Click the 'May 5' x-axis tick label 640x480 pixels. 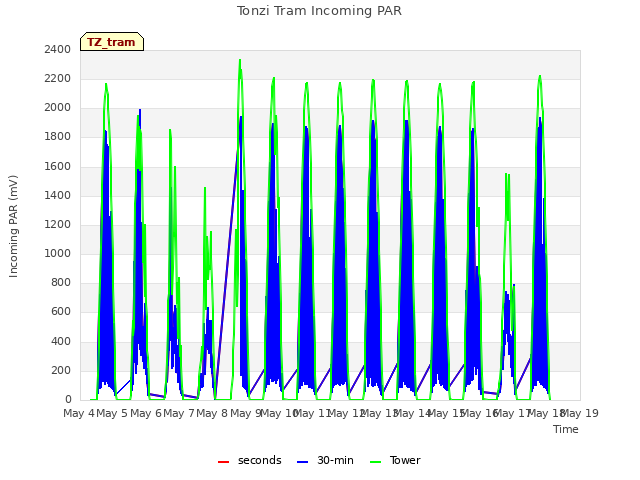click(x=112, y=413)
